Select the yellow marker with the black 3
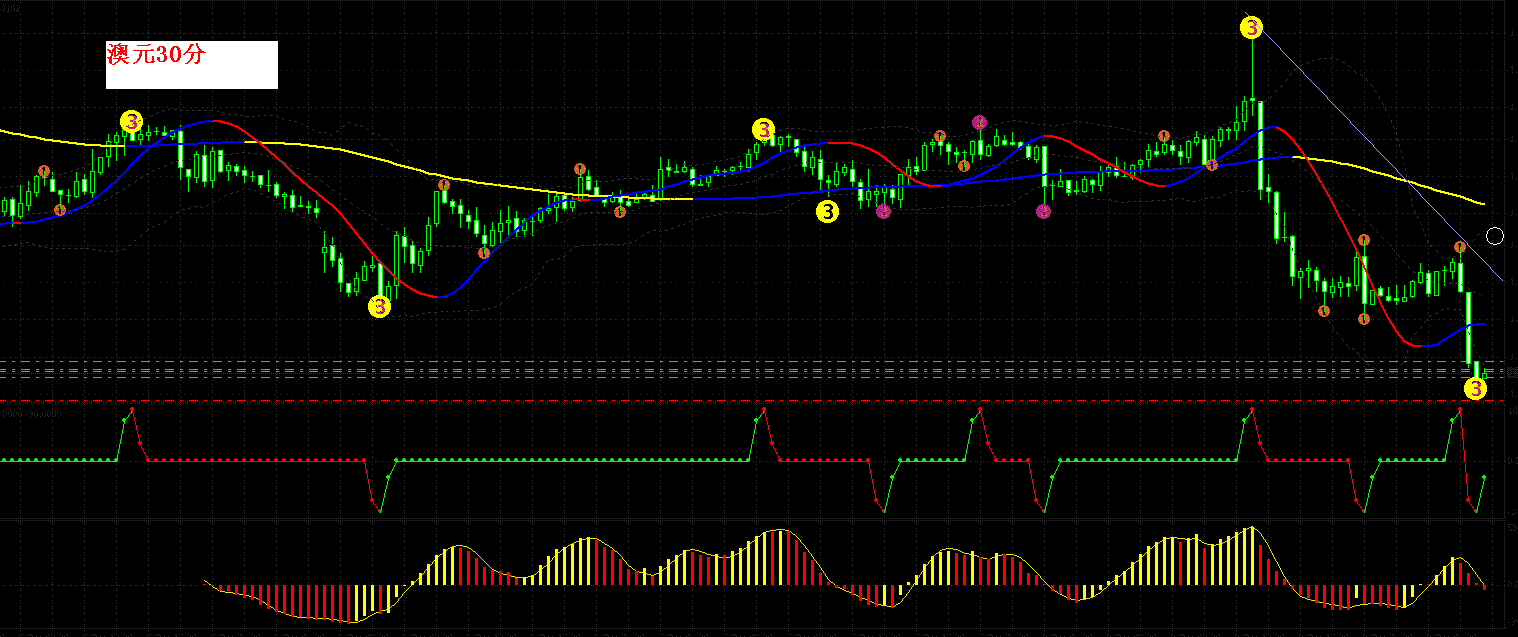1518x637 pixels. point(827,210)
